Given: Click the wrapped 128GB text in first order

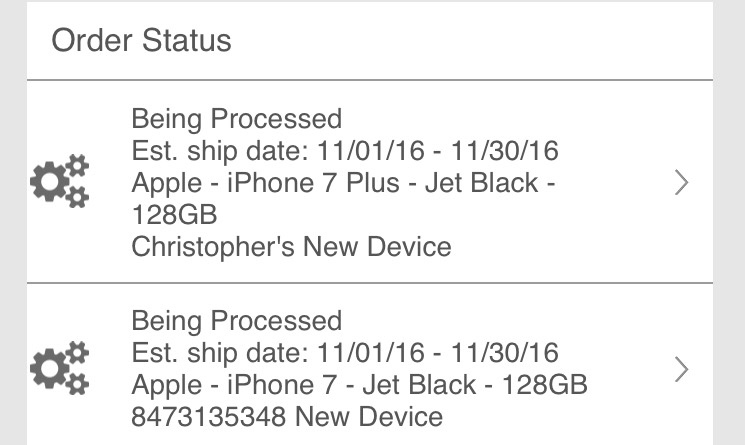Looking at the screenshot, I should coord(174,215).
